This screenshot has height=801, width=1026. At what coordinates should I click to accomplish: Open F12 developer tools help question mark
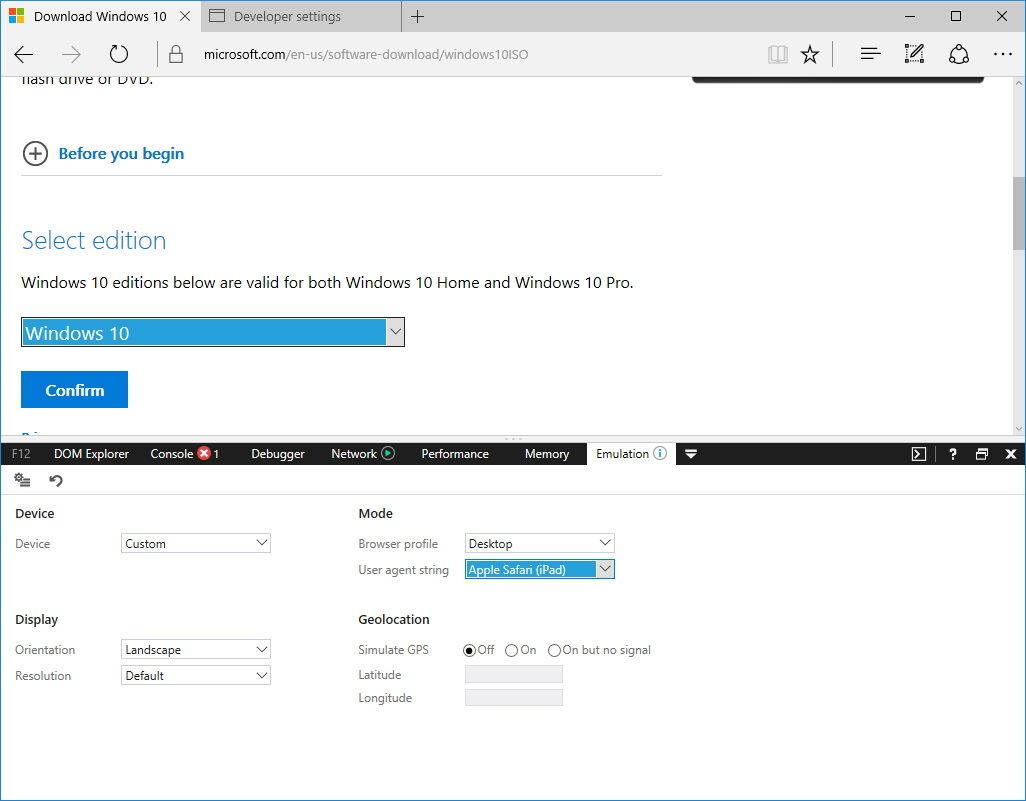[953, 454]
